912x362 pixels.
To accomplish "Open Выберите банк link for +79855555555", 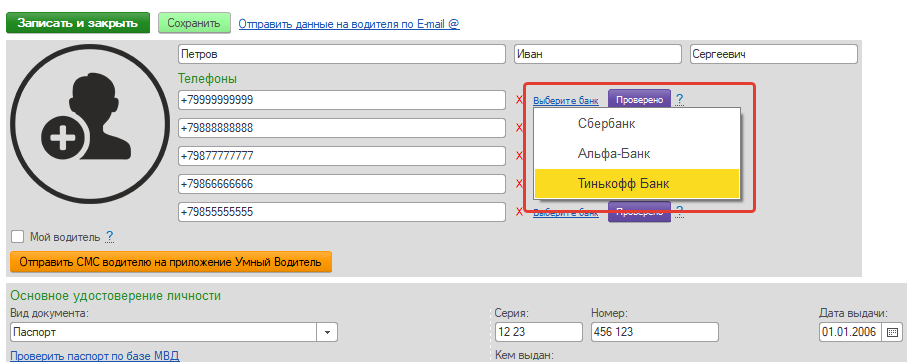I will (x=565, y=212).
